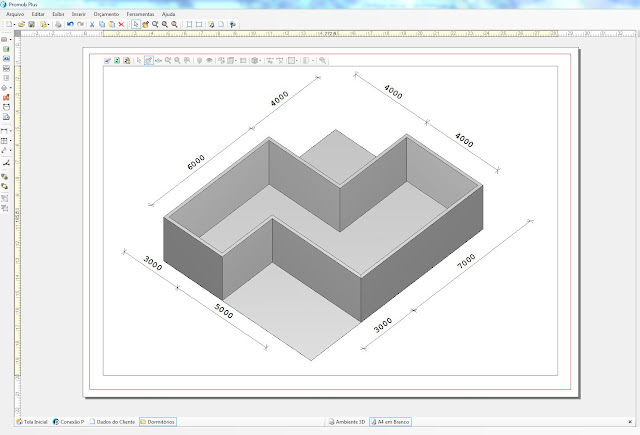Click the page setup icon in main toolbar
Screen dimensions: 640x435
click(x=211, y=24)
